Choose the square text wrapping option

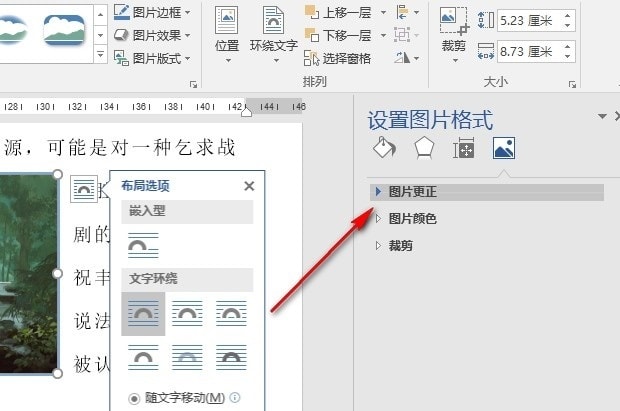point(143,314)
